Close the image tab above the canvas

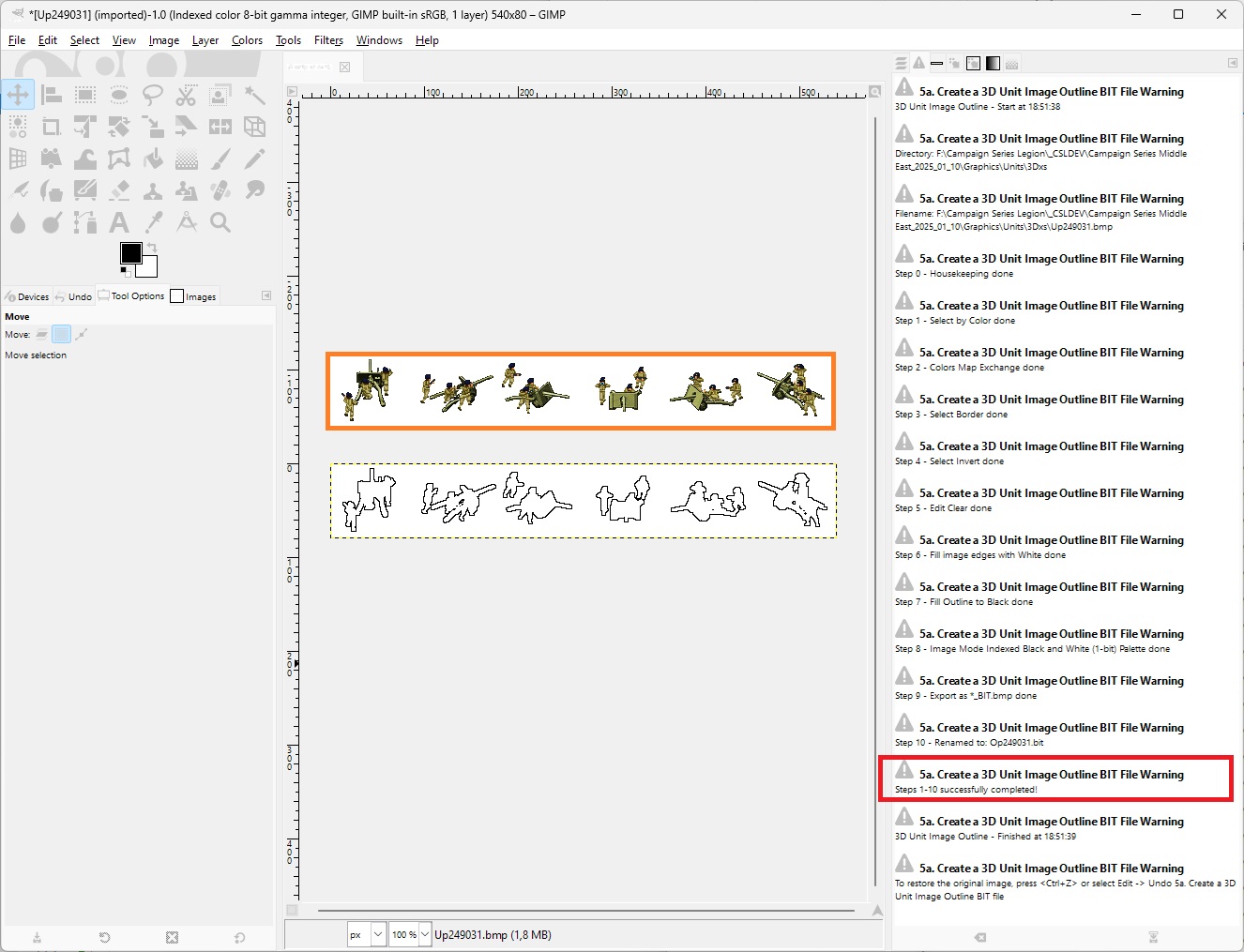click(345, 67)
